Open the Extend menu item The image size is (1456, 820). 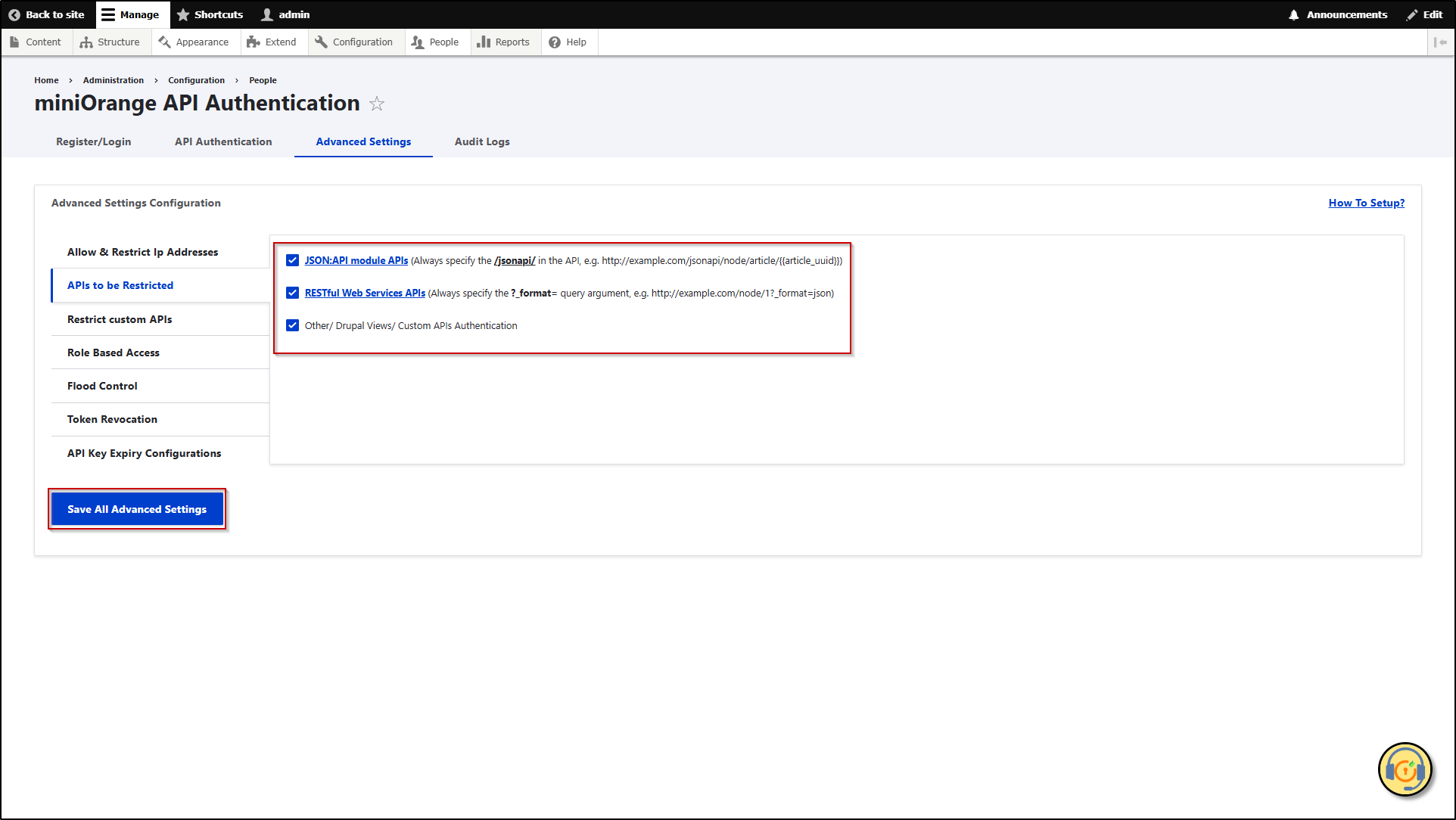[x=272, y=42]
